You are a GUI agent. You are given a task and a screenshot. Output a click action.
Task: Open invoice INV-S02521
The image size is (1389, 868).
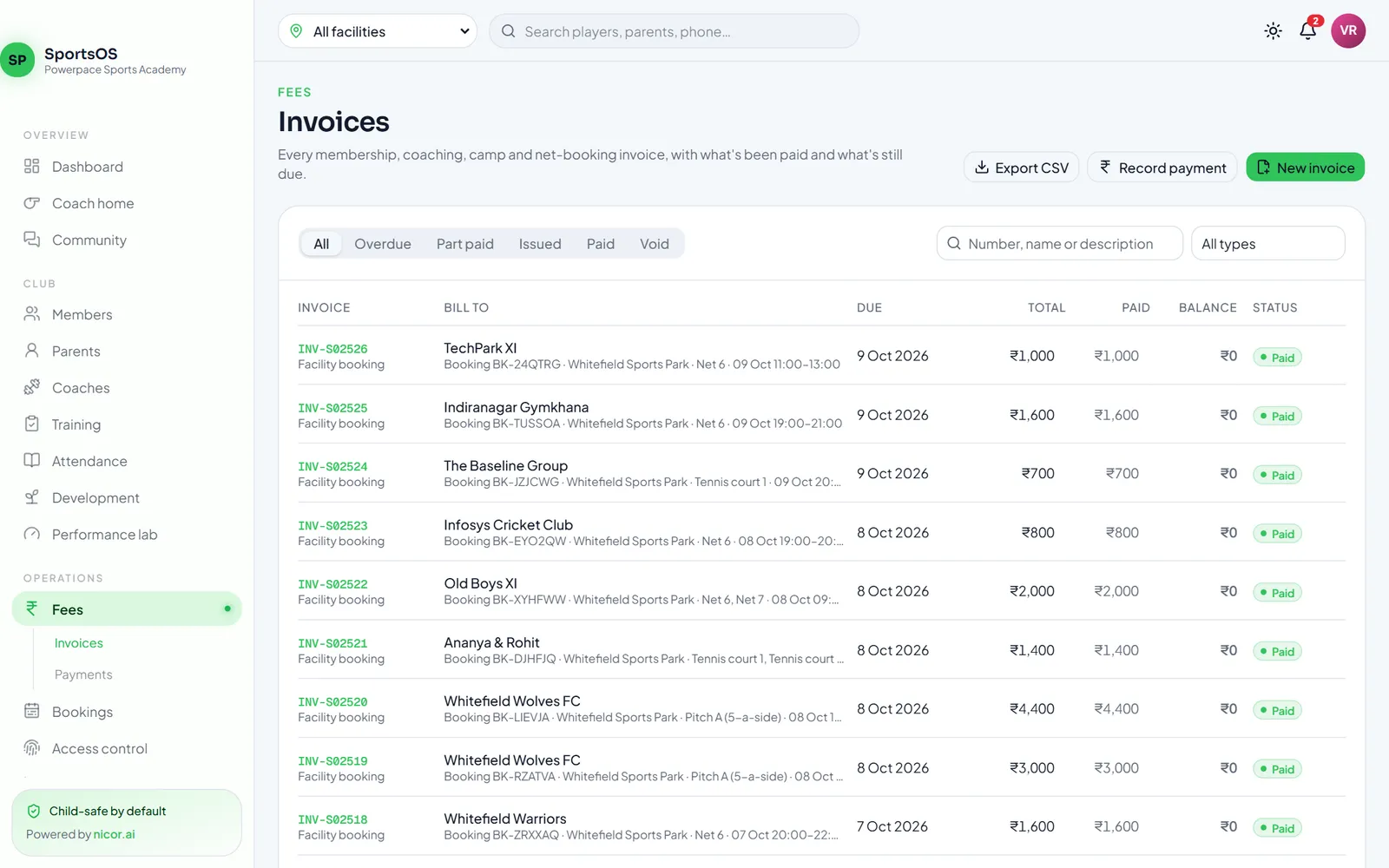coord(332,644)
